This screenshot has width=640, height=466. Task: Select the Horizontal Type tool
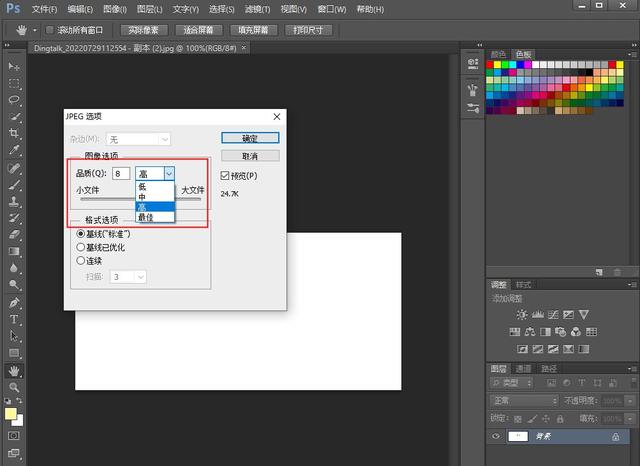pos(14,319)
